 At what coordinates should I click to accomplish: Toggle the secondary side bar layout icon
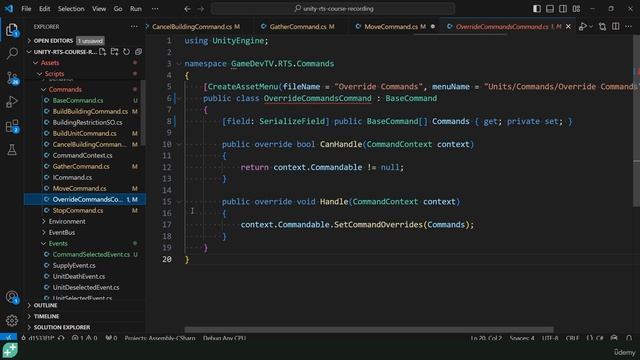click(563, 9)
